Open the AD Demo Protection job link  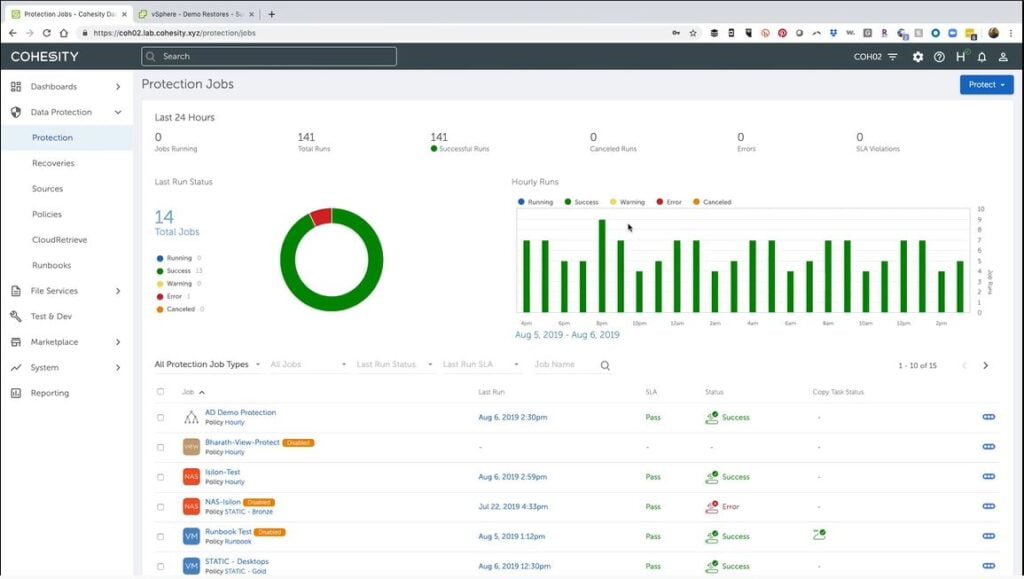(240, 413)
